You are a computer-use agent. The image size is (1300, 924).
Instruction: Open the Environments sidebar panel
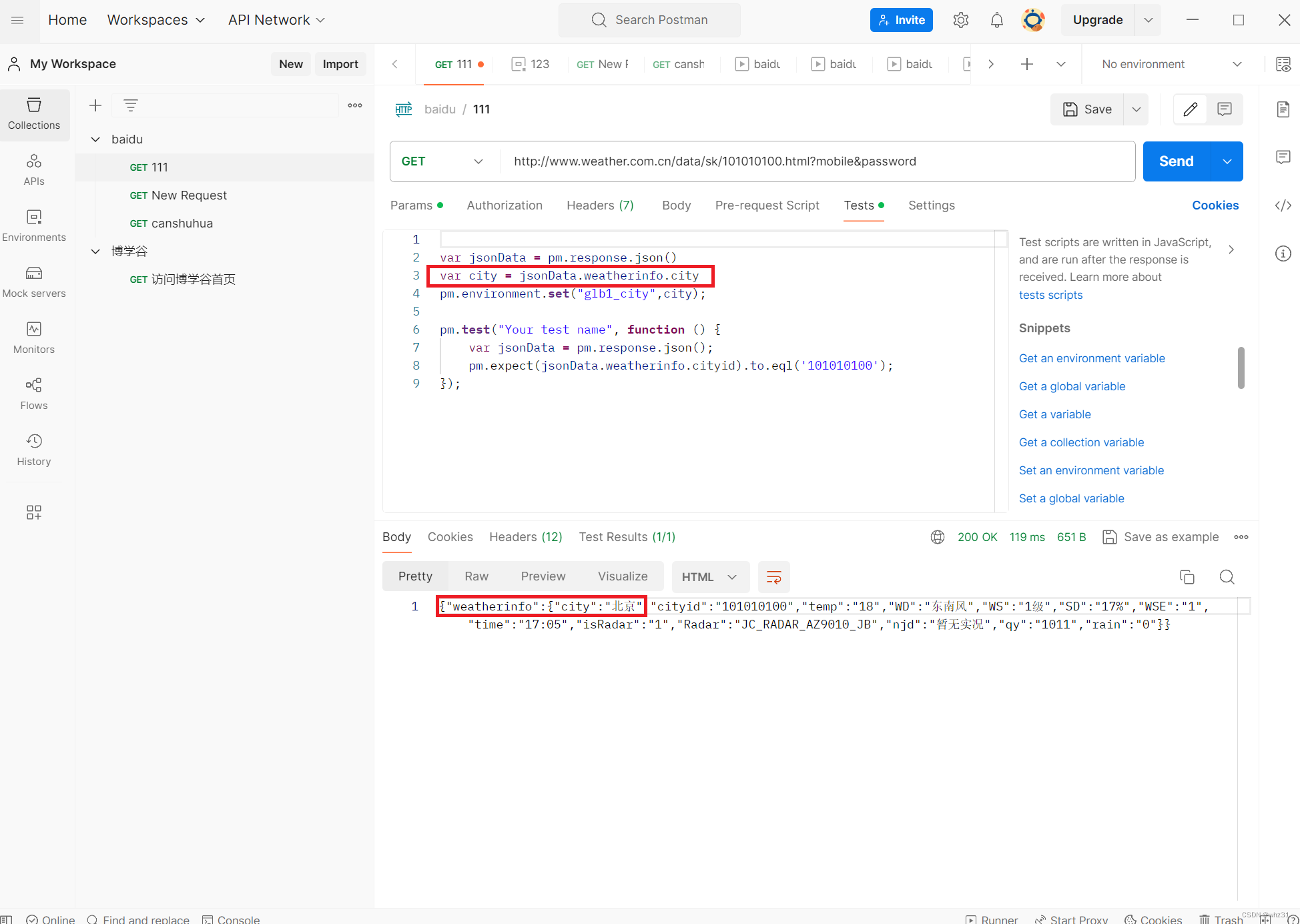click(34, 225)
